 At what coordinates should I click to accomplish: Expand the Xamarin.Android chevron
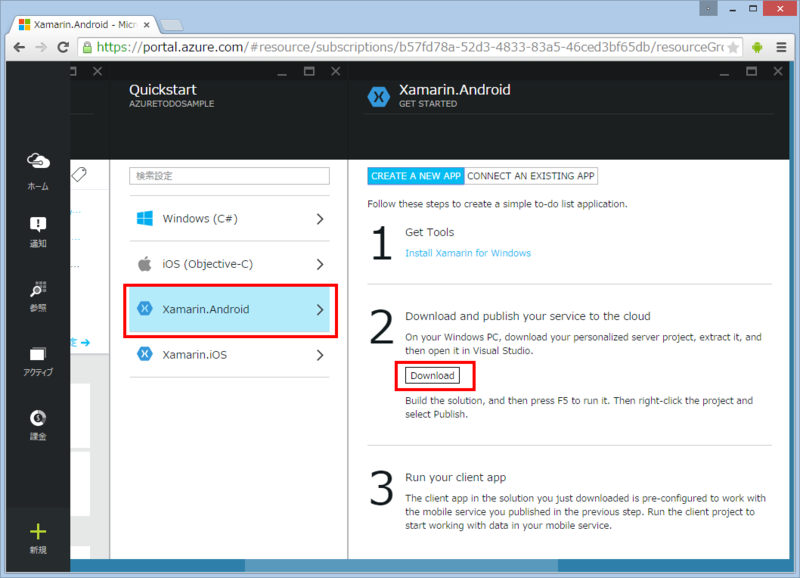point(320,310)
